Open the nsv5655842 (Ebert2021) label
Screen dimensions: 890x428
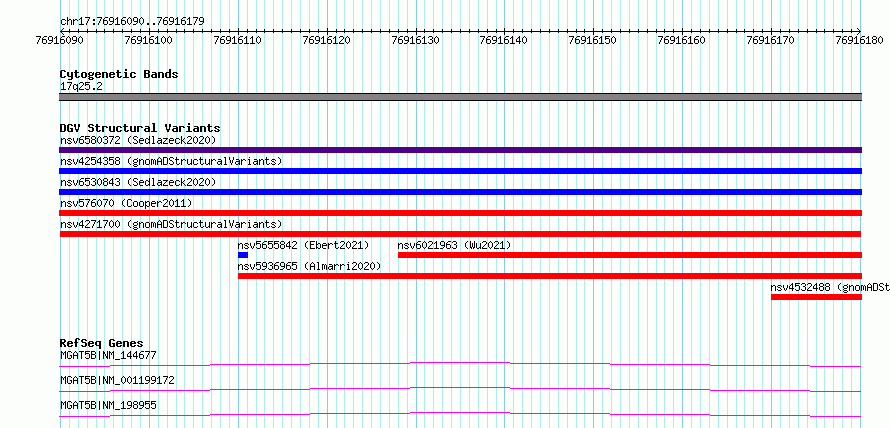click(304, 245)
